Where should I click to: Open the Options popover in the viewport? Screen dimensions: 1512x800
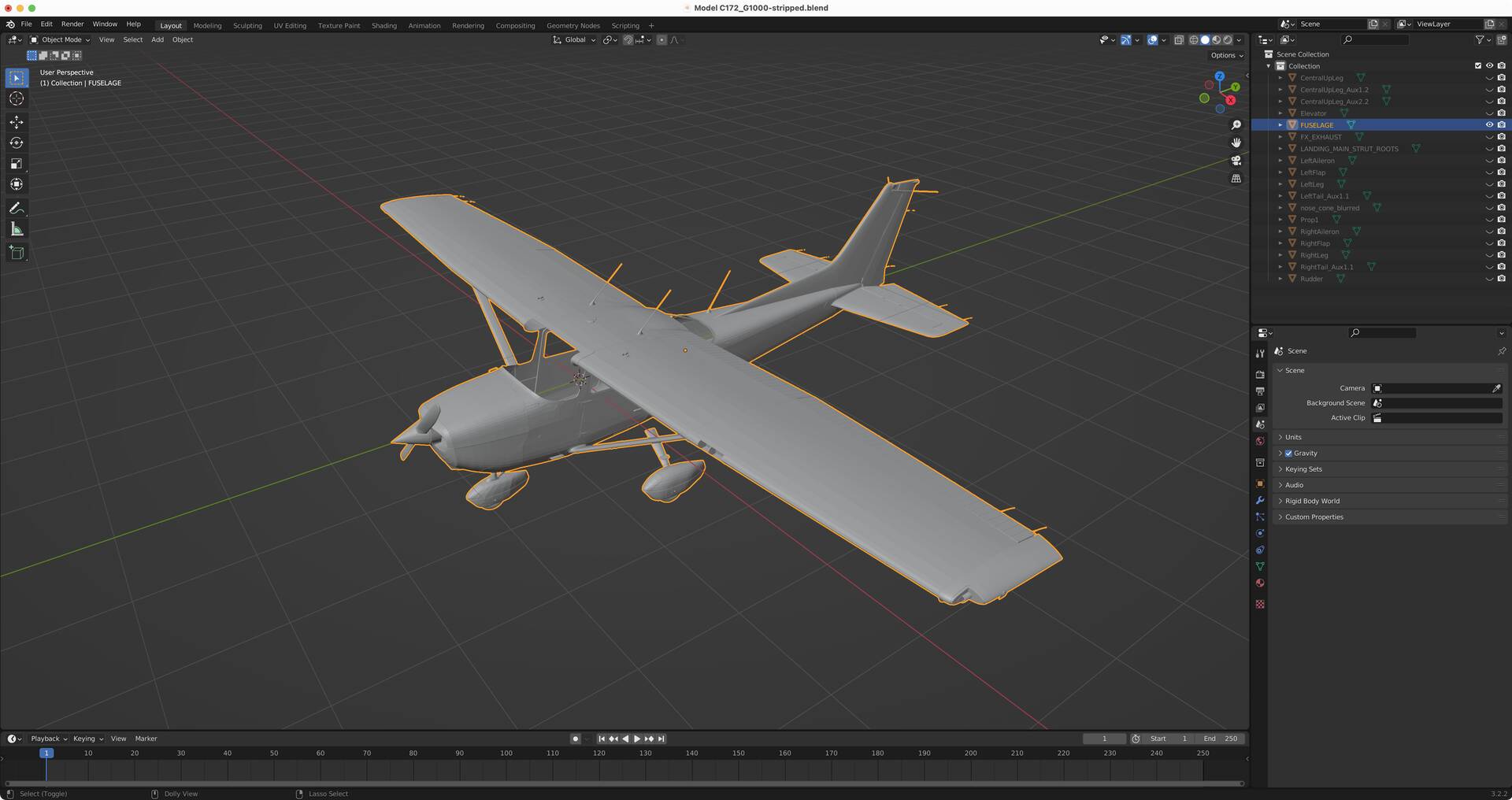[x=1225, y=55]
